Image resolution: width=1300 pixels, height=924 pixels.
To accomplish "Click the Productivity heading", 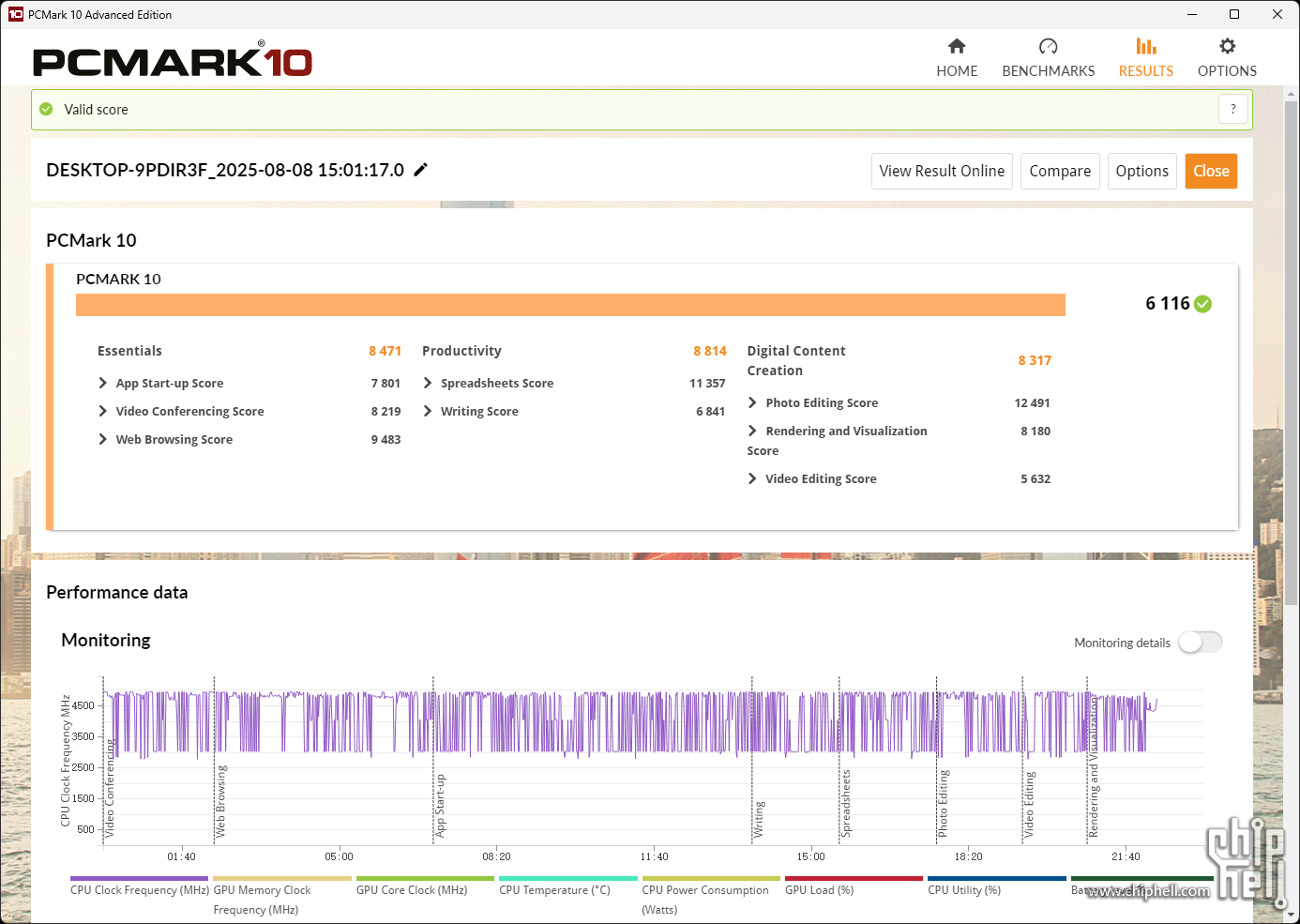I will tap(461, 351).
